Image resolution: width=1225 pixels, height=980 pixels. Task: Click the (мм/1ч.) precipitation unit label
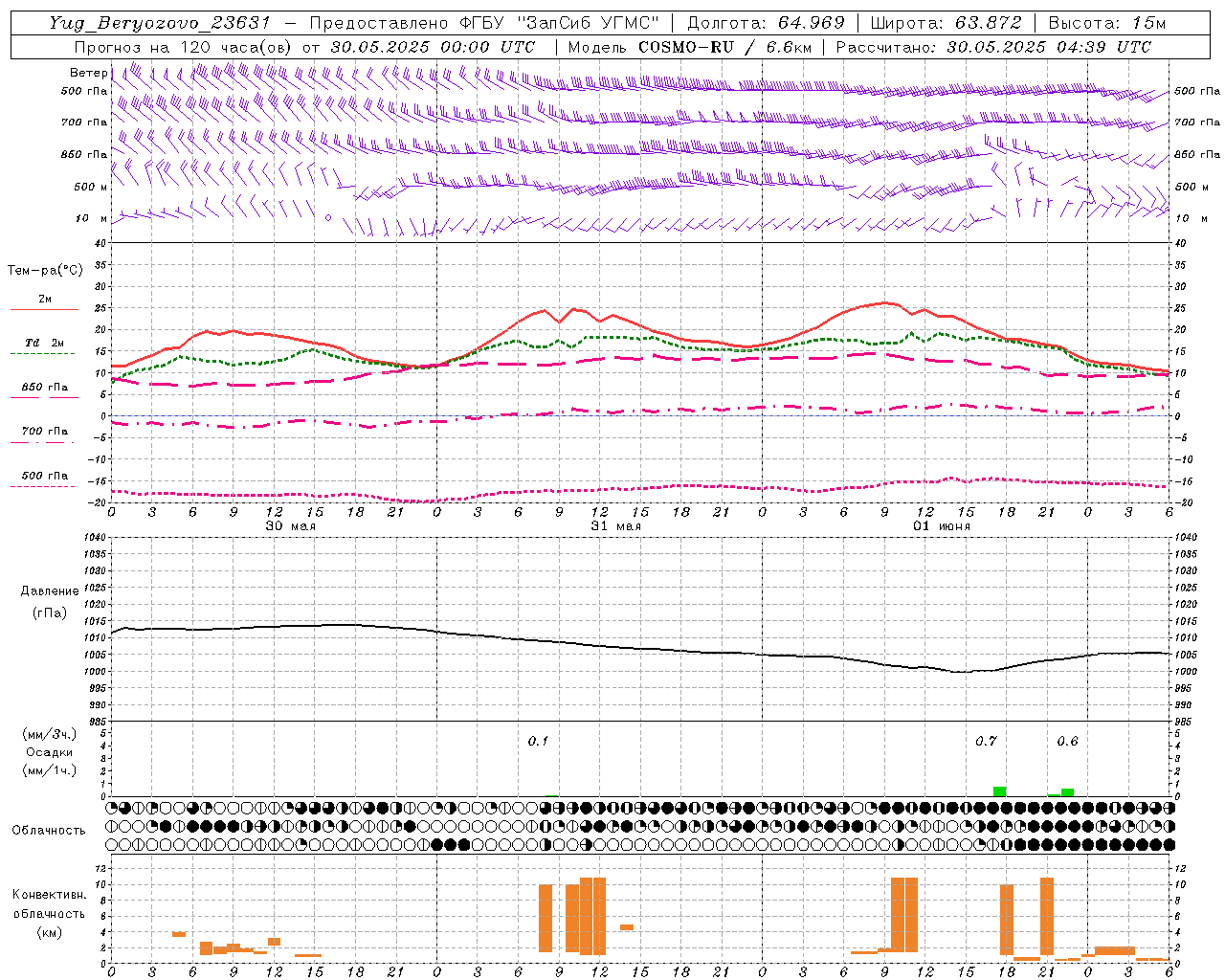tap(49, 770)
